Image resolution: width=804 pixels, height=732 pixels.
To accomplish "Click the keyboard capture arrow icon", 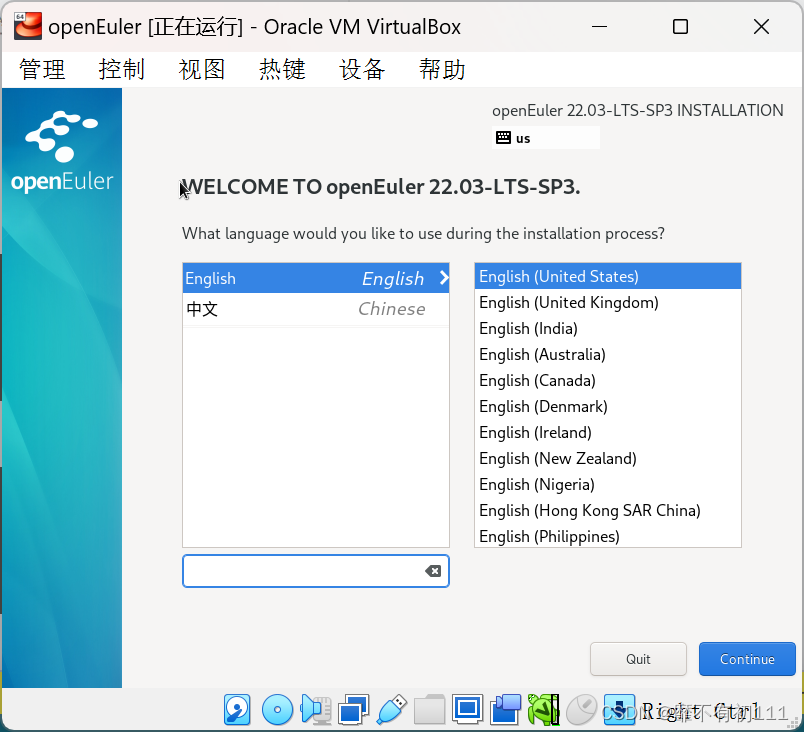I will [619, 710].
